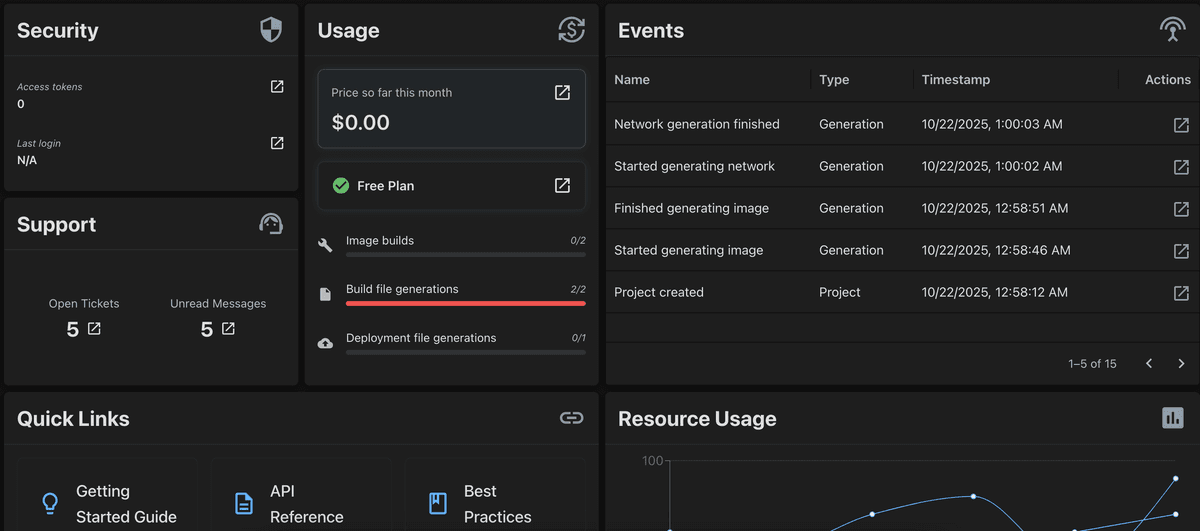The width and height of the screenshot is (1200, 531).
Task: Open the Unread Messages link icon
Action: 228,329
